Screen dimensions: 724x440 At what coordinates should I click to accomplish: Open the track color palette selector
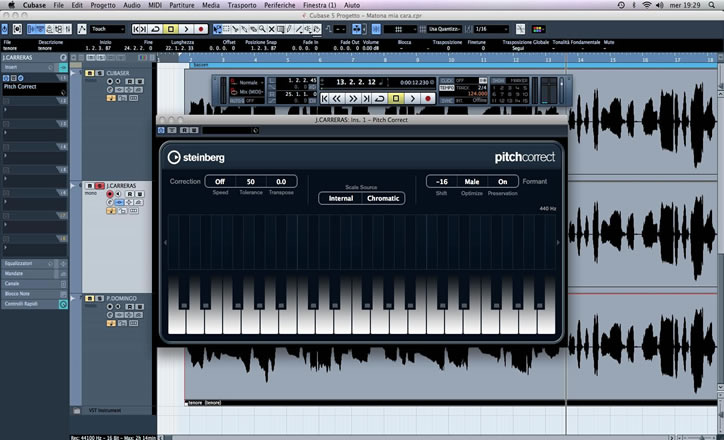tap(537, 29)
